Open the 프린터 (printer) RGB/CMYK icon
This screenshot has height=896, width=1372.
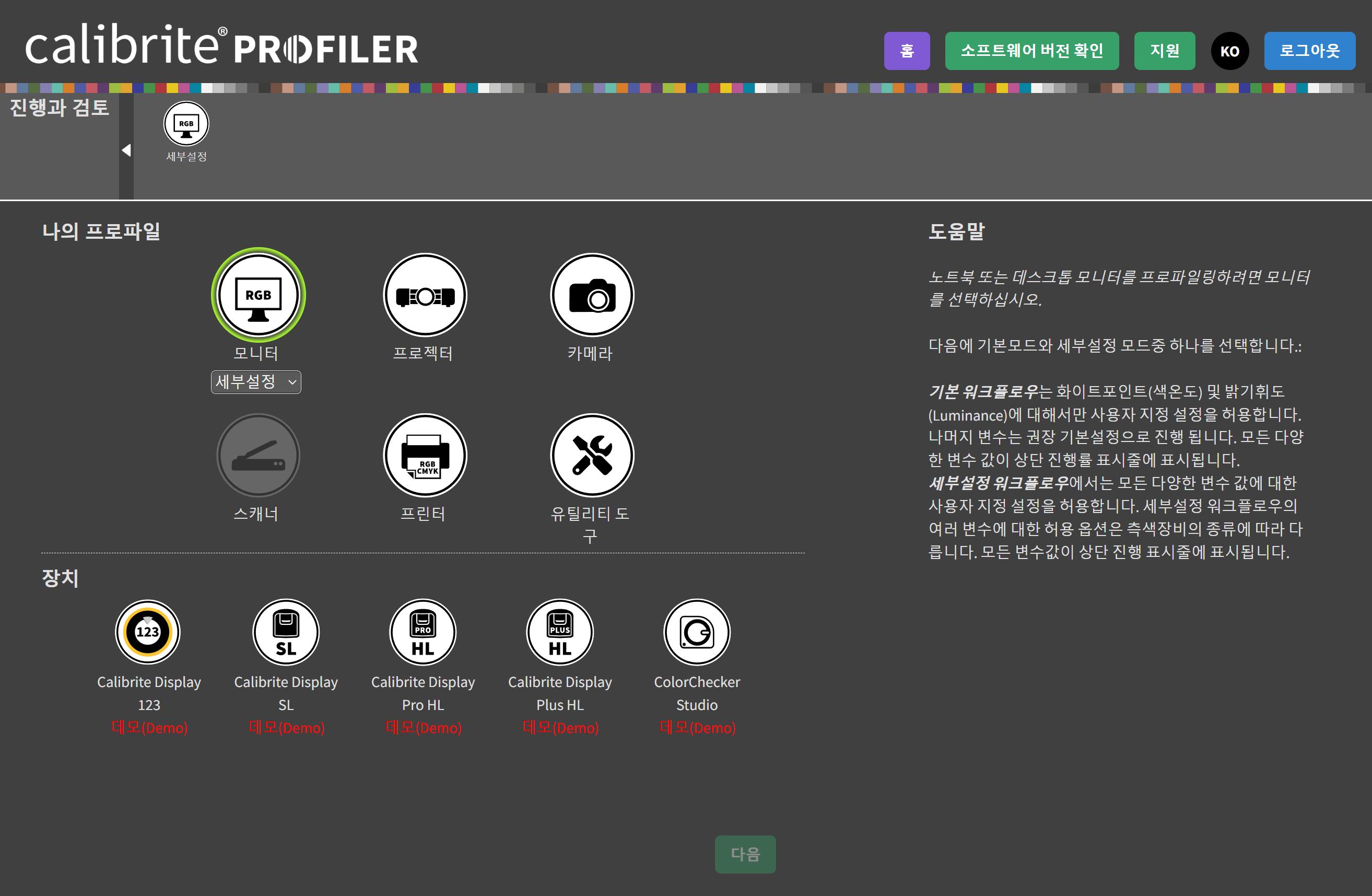(425, 456)
